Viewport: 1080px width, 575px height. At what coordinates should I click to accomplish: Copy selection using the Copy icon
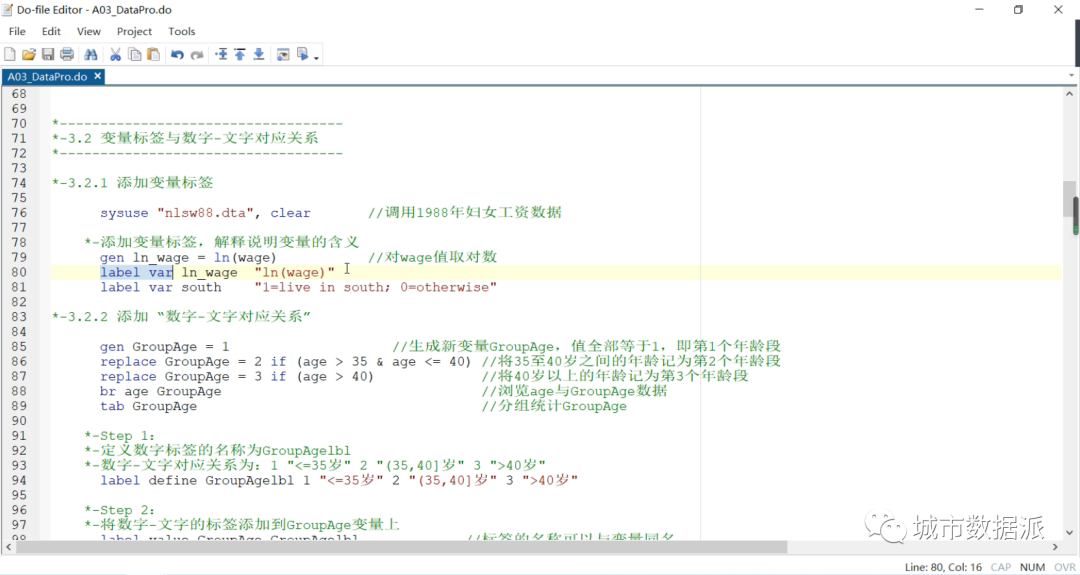[x=134, y=54]
